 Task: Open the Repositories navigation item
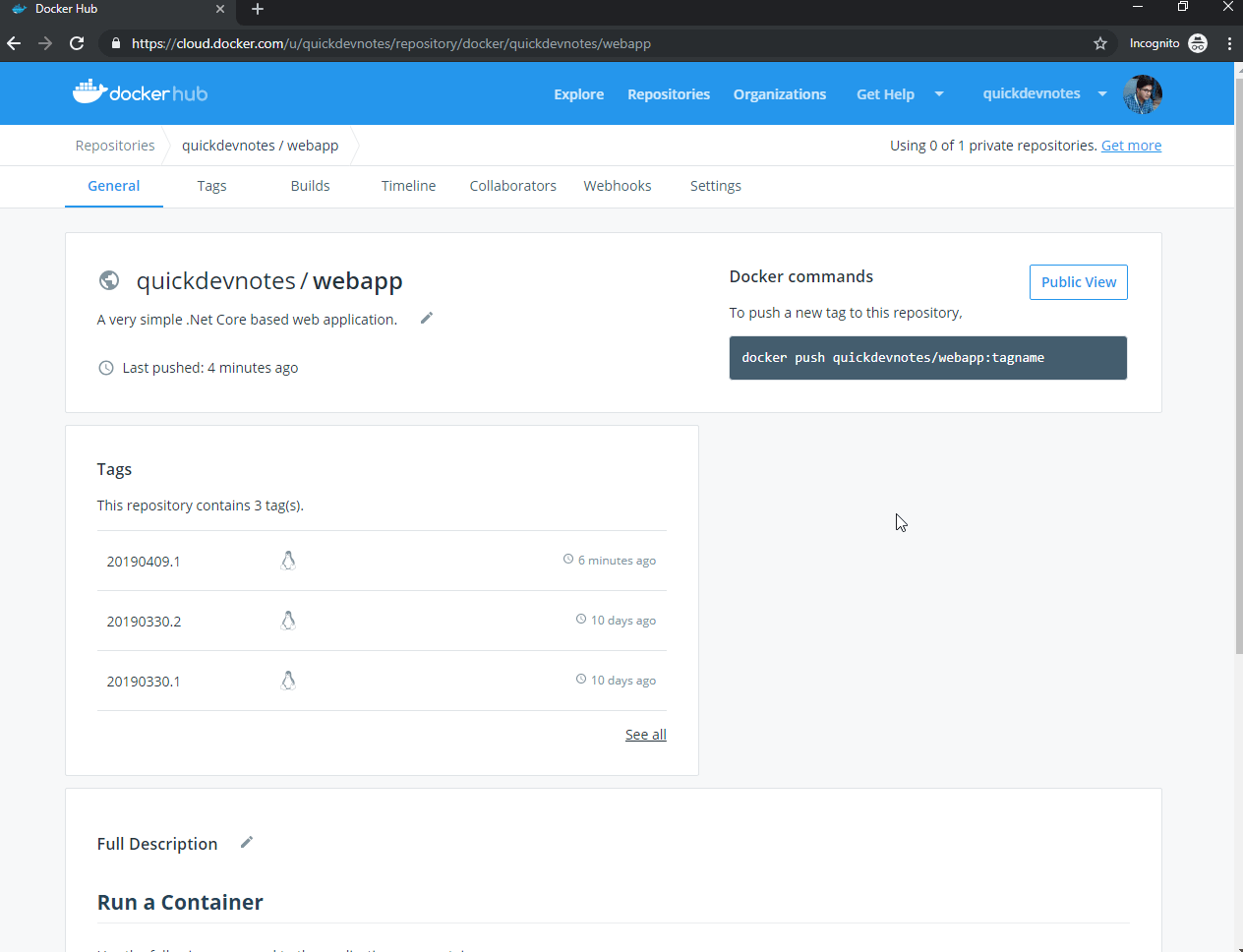pos(669,94)
